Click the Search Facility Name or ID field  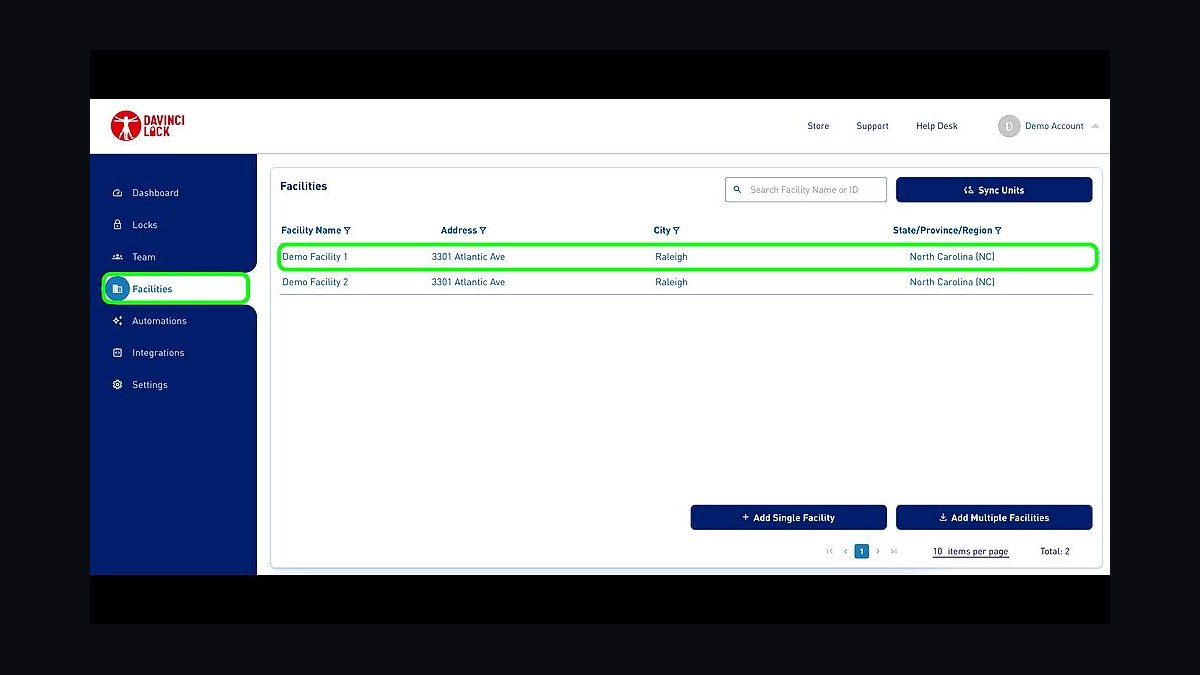pyautogui.click(x=806, y=190)
